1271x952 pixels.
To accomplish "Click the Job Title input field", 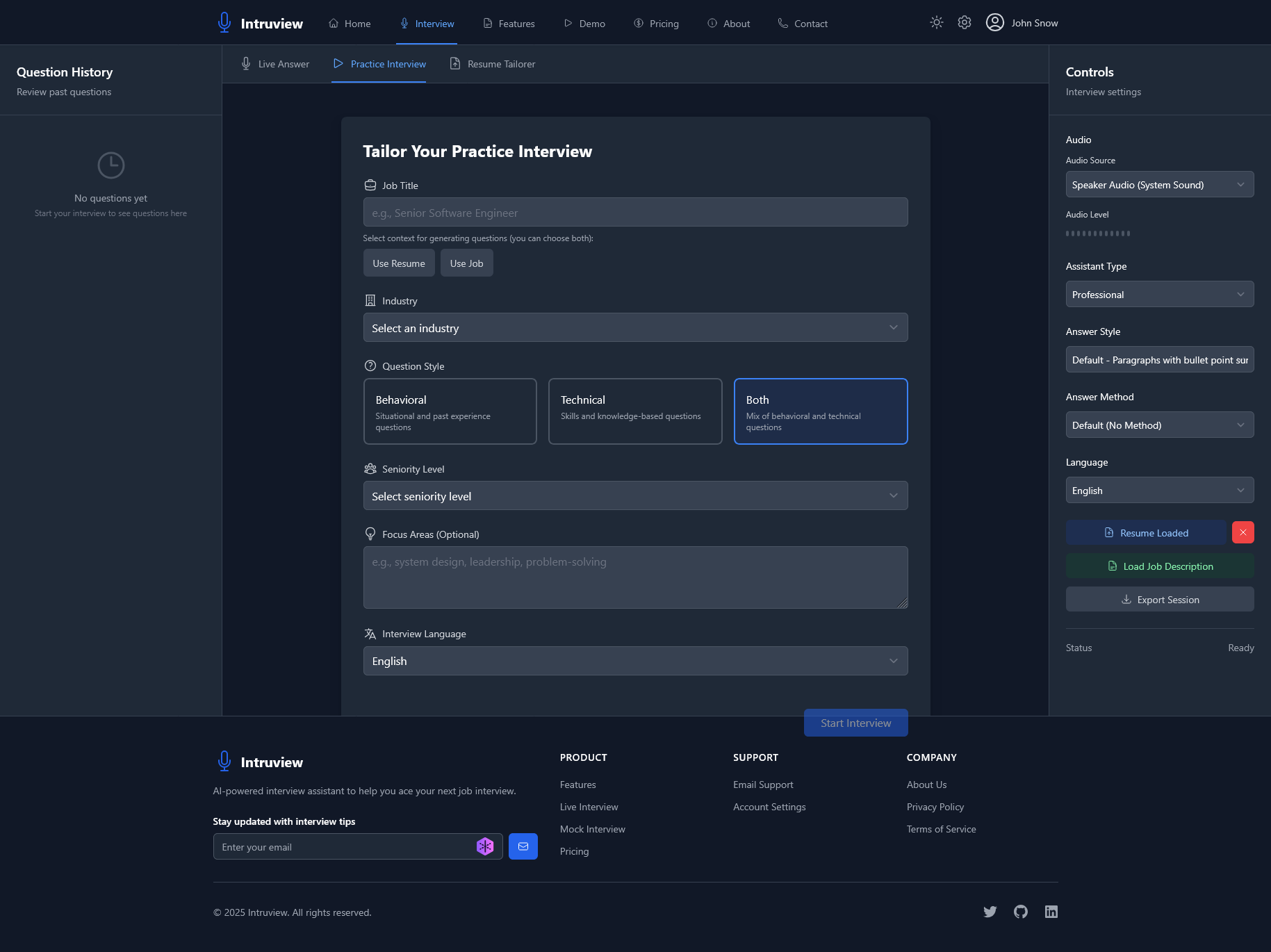I will coord(635,212).
